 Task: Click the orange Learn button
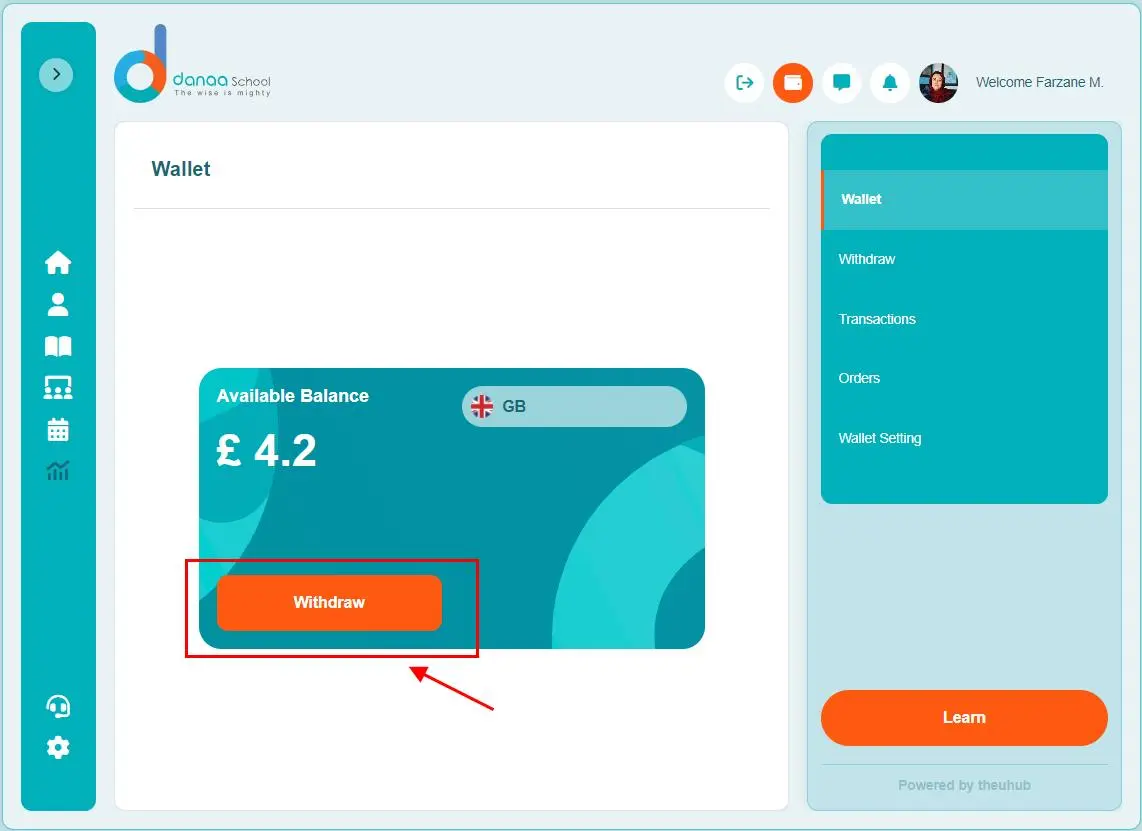pos(964,717)
